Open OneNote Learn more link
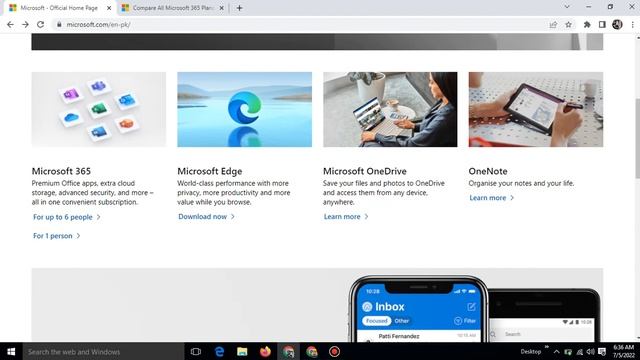Image resolution: width=640 pixels, height=360 pixels. coord(491,198)
